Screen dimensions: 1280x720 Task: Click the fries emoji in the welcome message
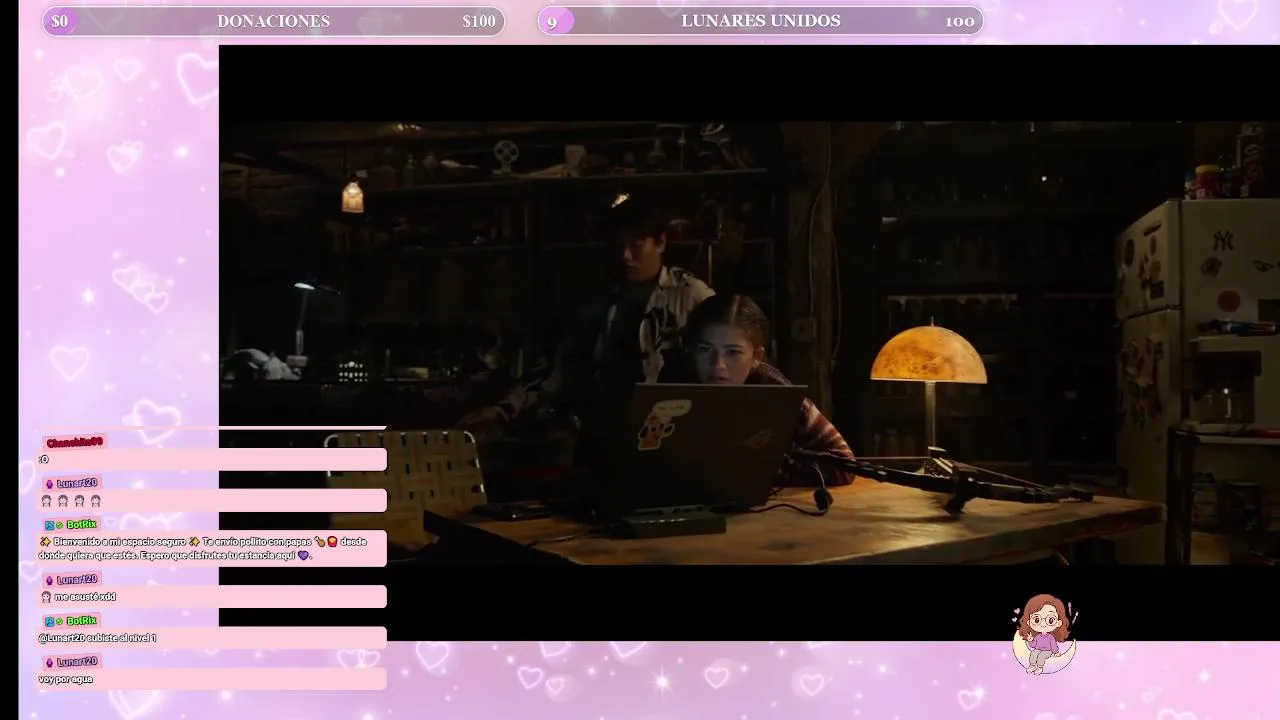[332, 542]
